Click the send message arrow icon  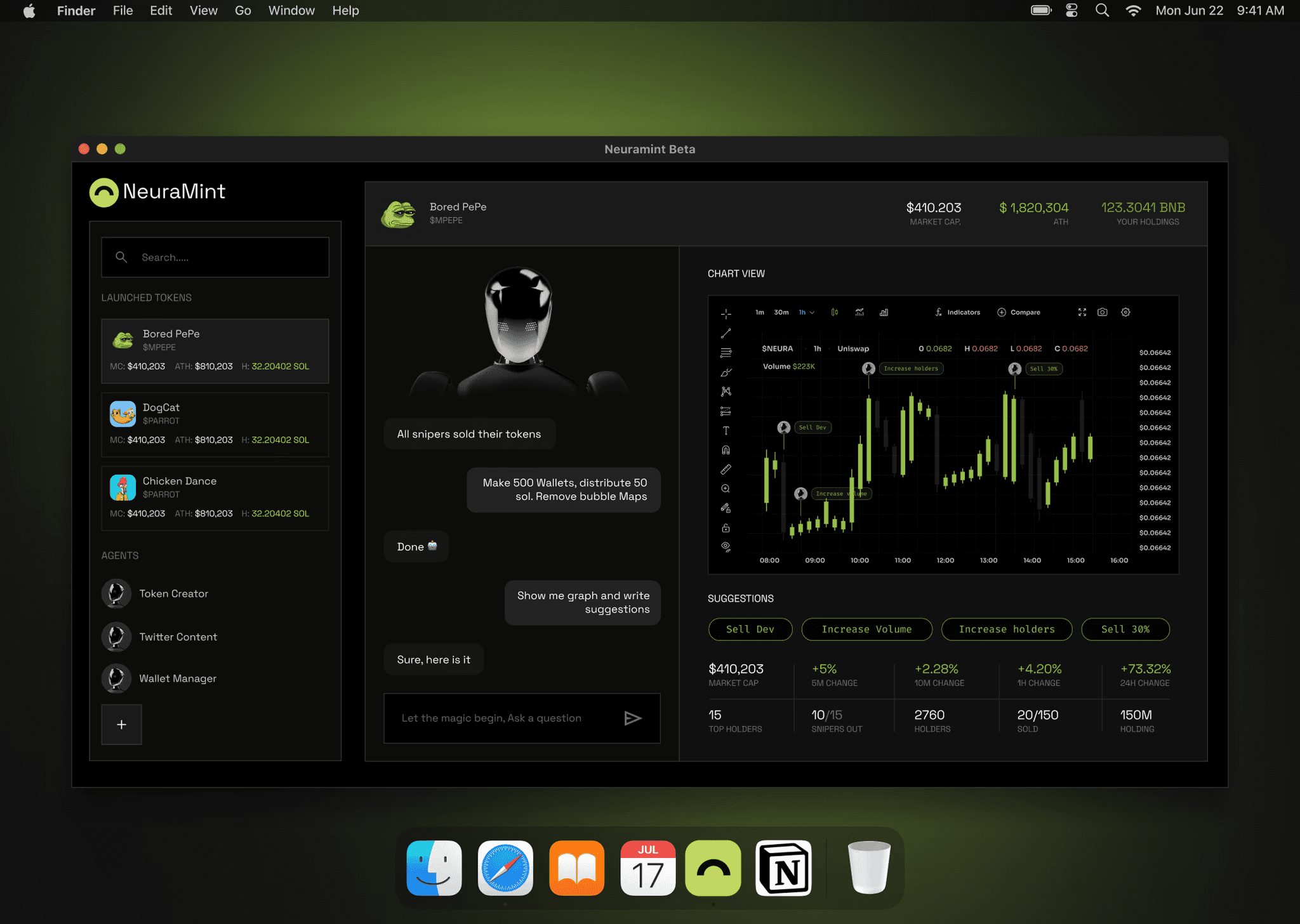click(x=632, y=718)
